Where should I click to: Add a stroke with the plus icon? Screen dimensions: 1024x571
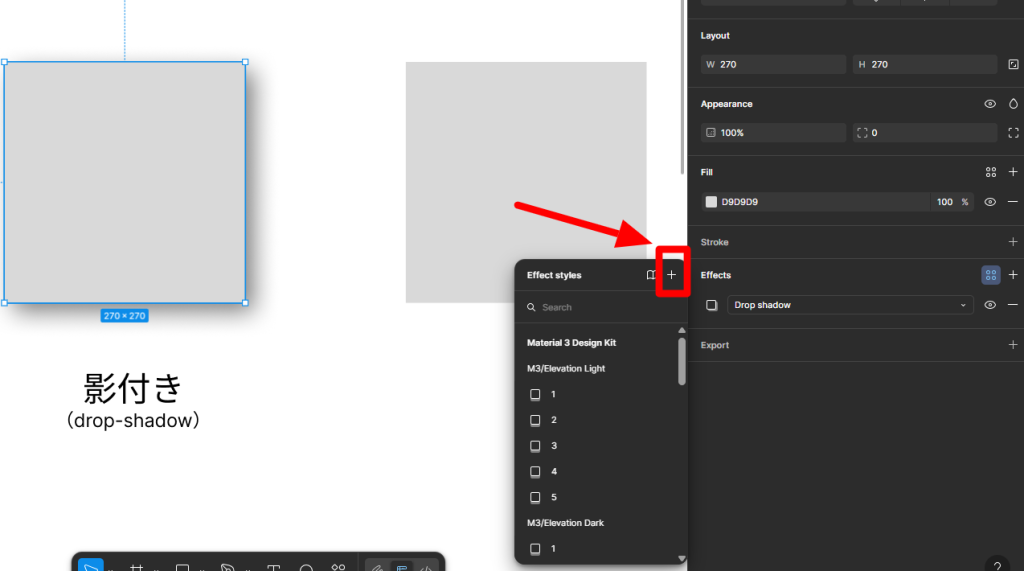coord(1013,242)
